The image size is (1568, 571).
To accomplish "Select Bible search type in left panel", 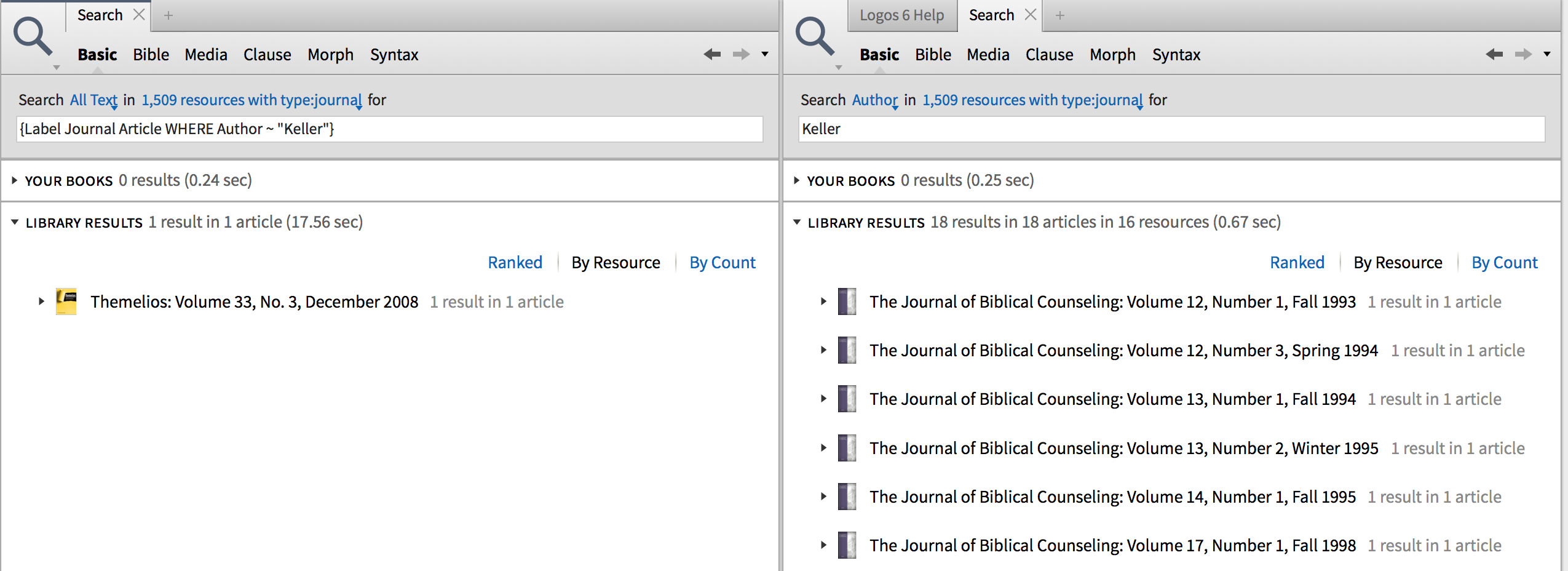I will [x=151, y=55].
